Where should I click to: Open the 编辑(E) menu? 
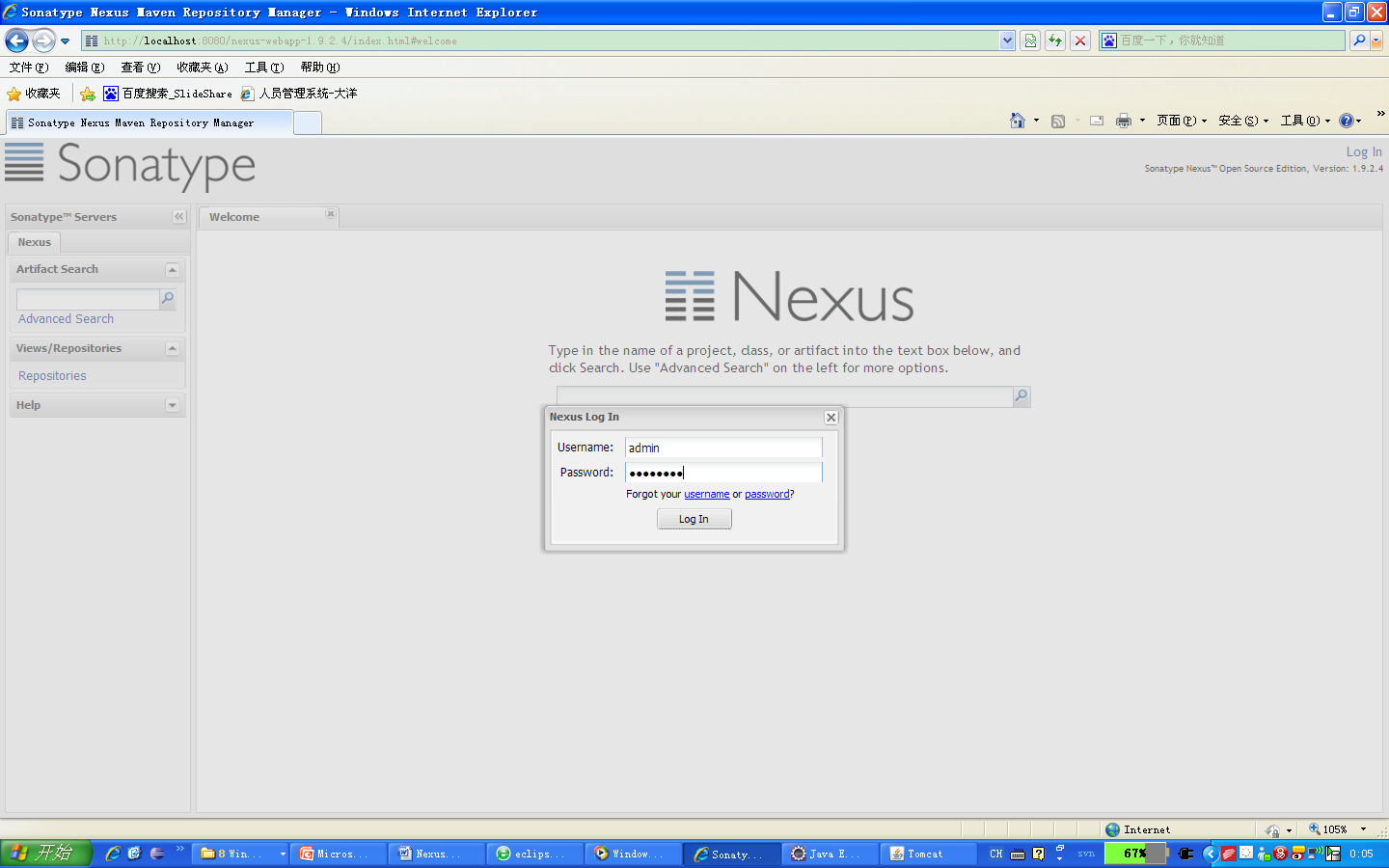(x=84, y=68)
